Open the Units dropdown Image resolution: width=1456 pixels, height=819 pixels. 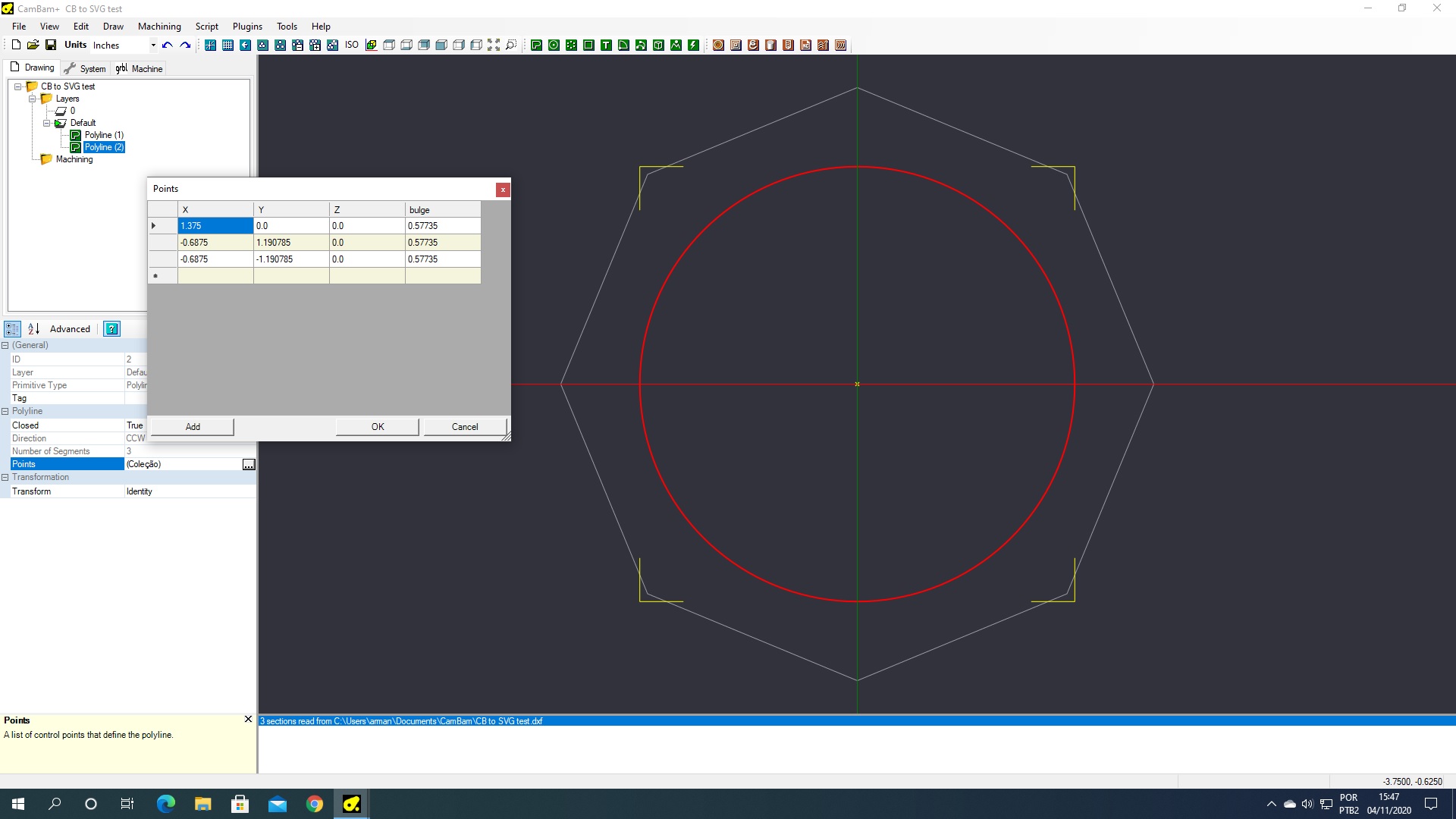tap(153, 45)
